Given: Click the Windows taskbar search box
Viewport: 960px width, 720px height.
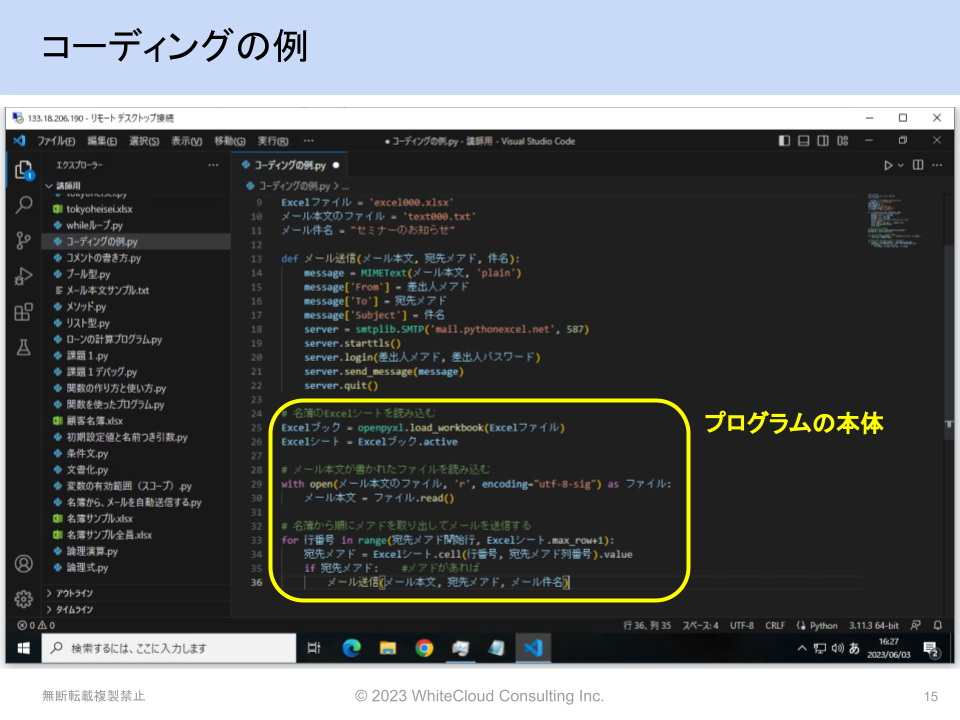Looking at the screenshot, I should pos(170,648).
